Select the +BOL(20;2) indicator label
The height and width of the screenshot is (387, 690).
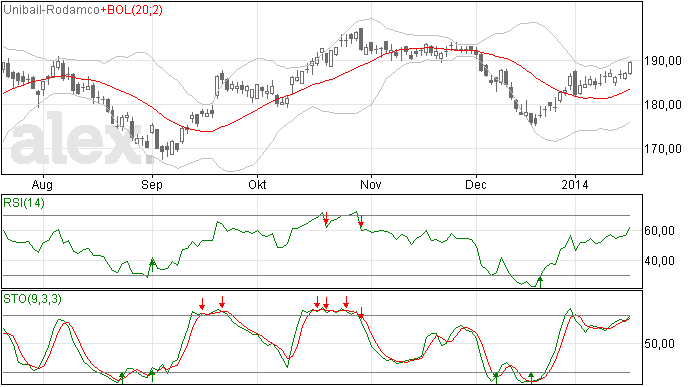coord(132,10)
